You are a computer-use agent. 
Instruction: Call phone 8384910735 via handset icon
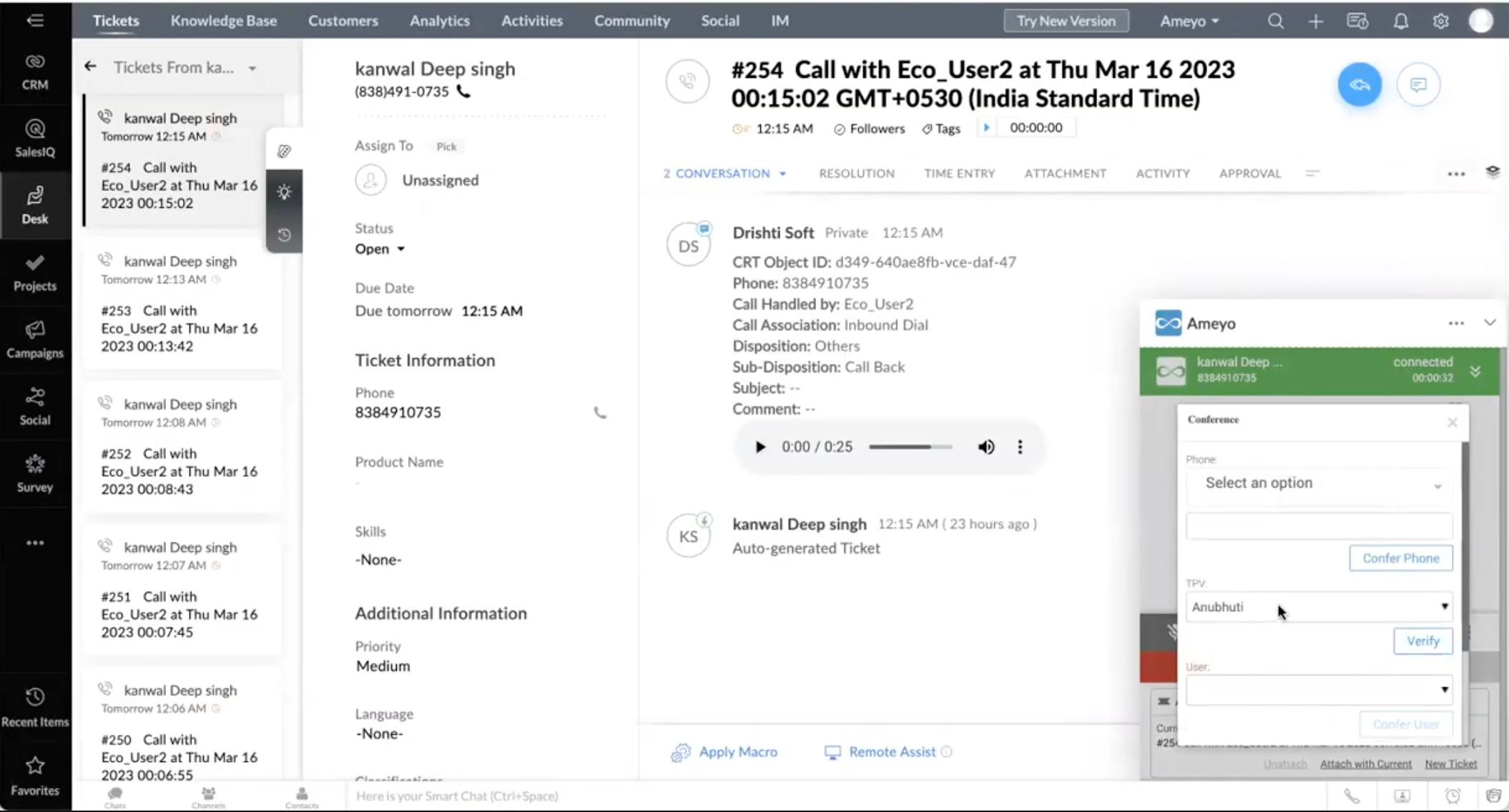[x=599, y=412]
